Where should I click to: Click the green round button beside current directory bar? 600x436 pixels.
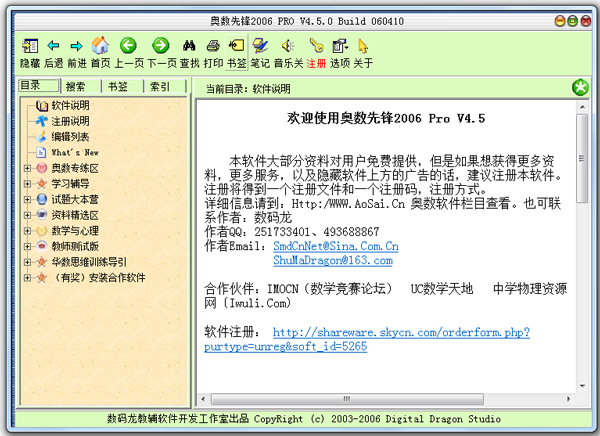(580, 87)
